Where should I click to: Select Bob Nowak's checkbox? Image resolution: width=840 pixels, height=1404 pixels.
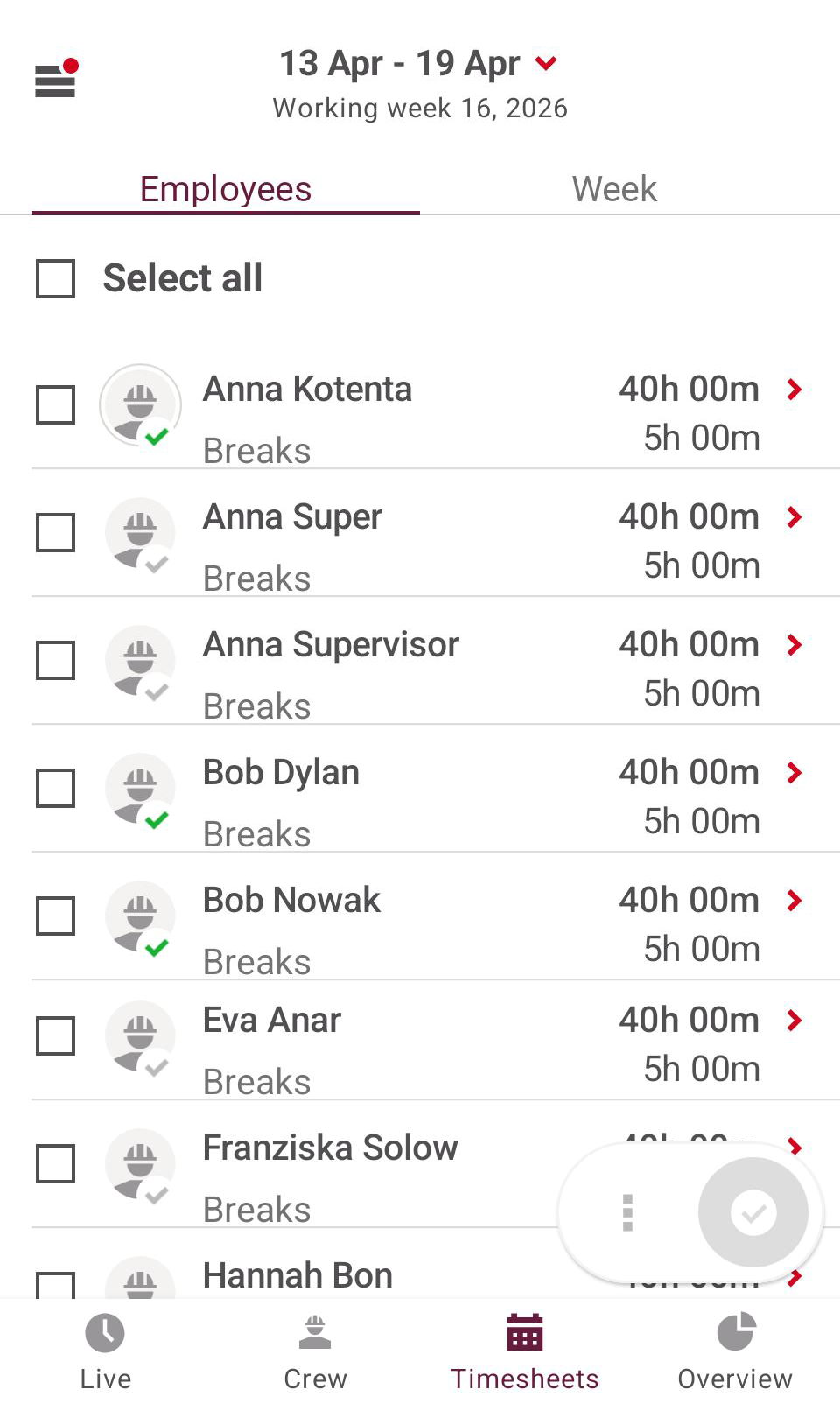click(x=56, y=916)
